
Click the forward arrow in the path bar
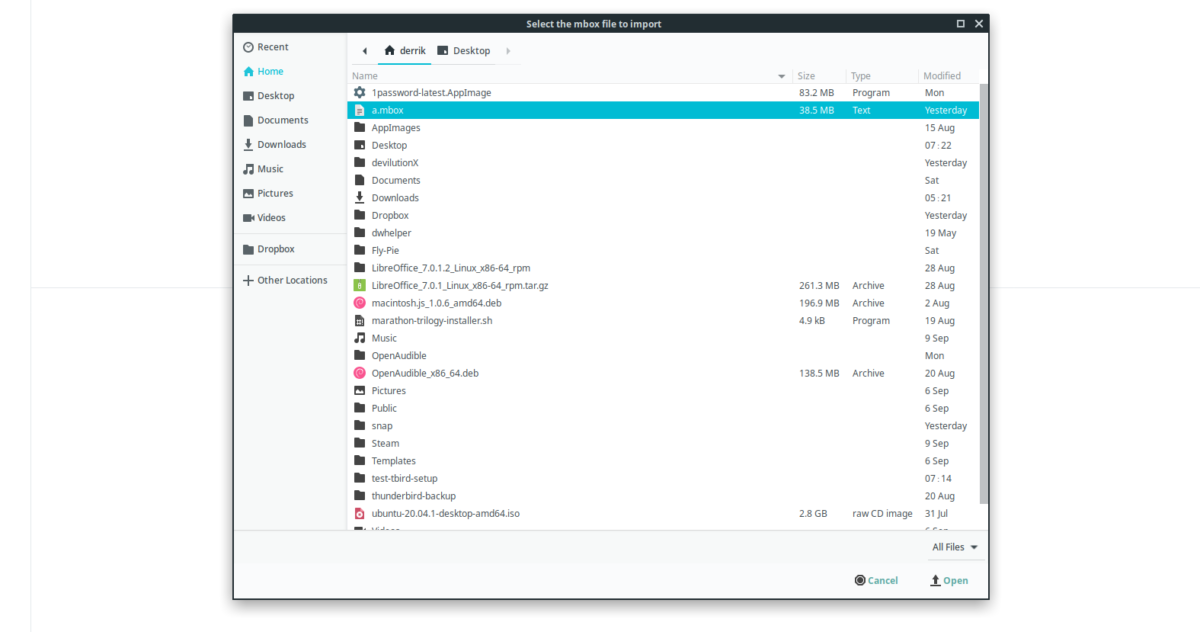click(x=508, y=51)
